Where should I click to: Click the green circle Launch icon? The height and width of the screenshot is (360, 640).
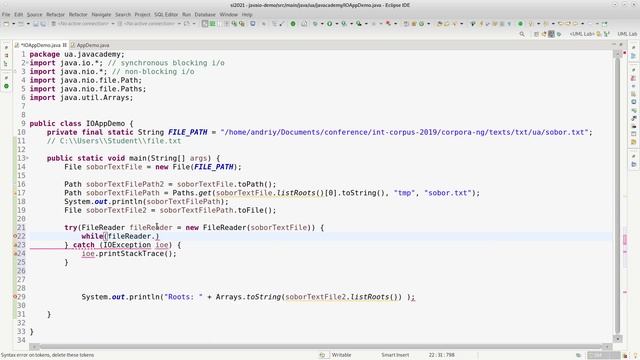(293, 24)
